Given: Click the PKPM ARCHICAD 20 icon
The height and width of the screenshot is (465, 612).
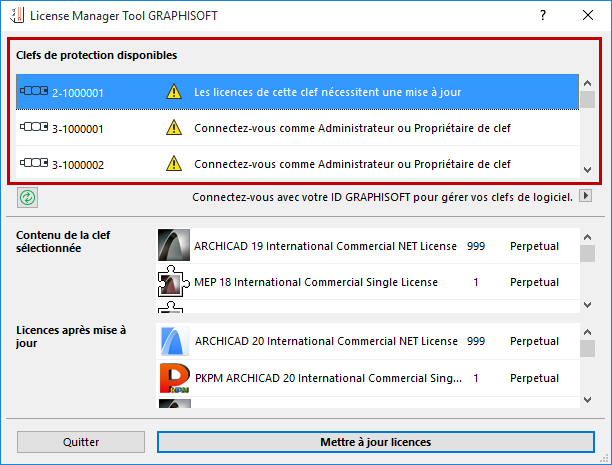Looking at the screenshot, I should 175,378.
